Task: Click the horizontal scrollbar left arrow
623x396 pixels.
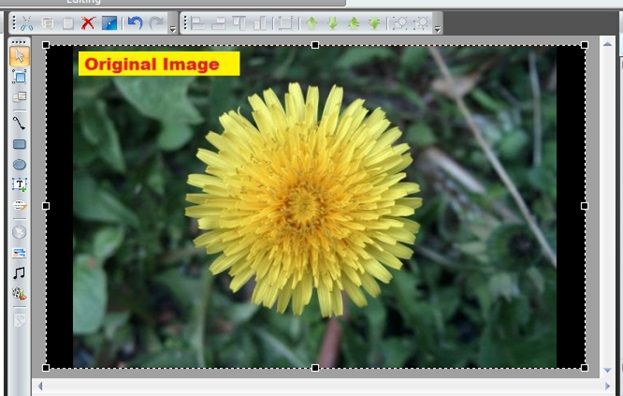Action: coord(40,386)
